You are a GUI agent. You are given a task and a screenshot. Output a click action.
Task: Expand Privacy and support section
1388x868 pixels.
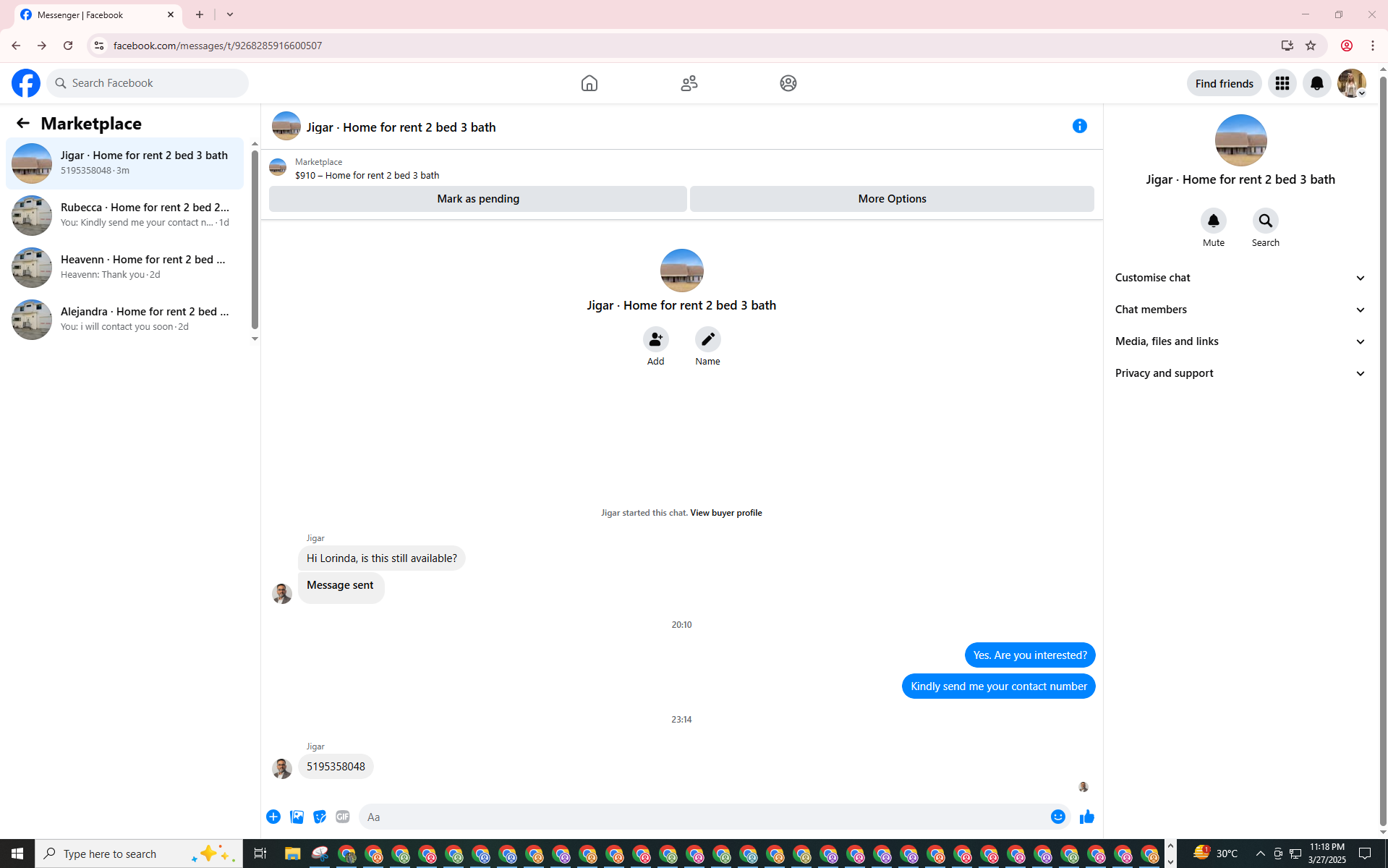point(1241,373)
